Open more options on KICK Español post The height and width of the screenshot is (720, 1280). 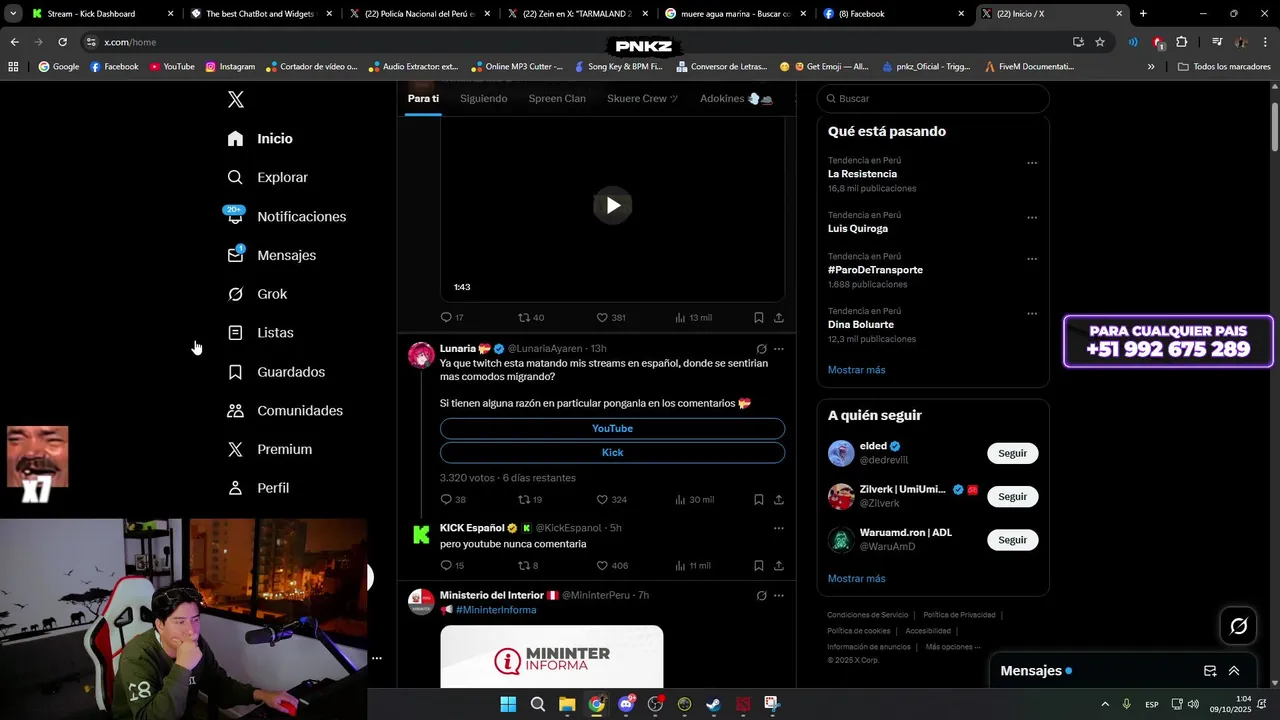click(779, 528)
